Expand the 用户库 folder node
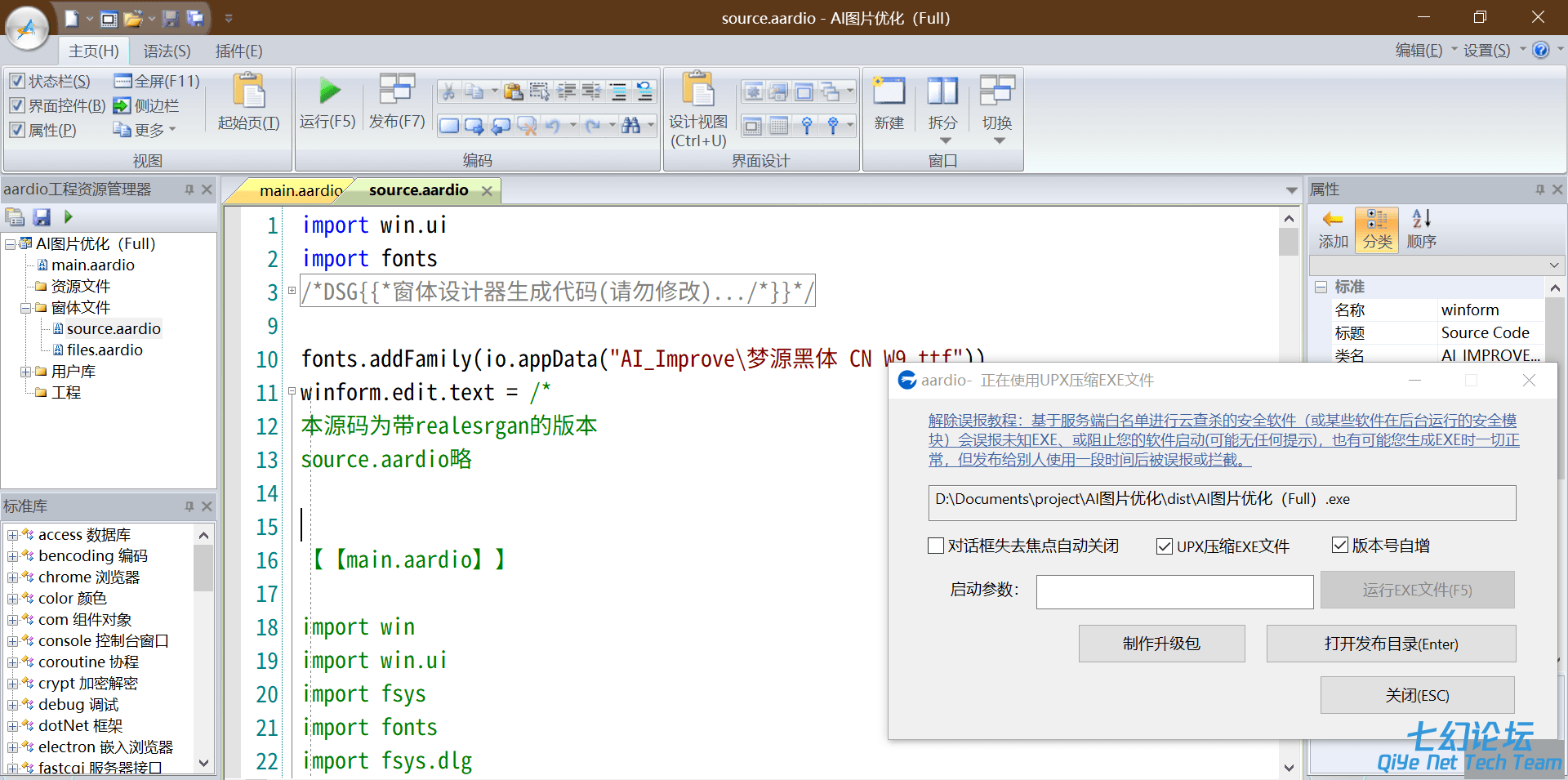This screenshot has height=780, width=1568. click(25, 372)
